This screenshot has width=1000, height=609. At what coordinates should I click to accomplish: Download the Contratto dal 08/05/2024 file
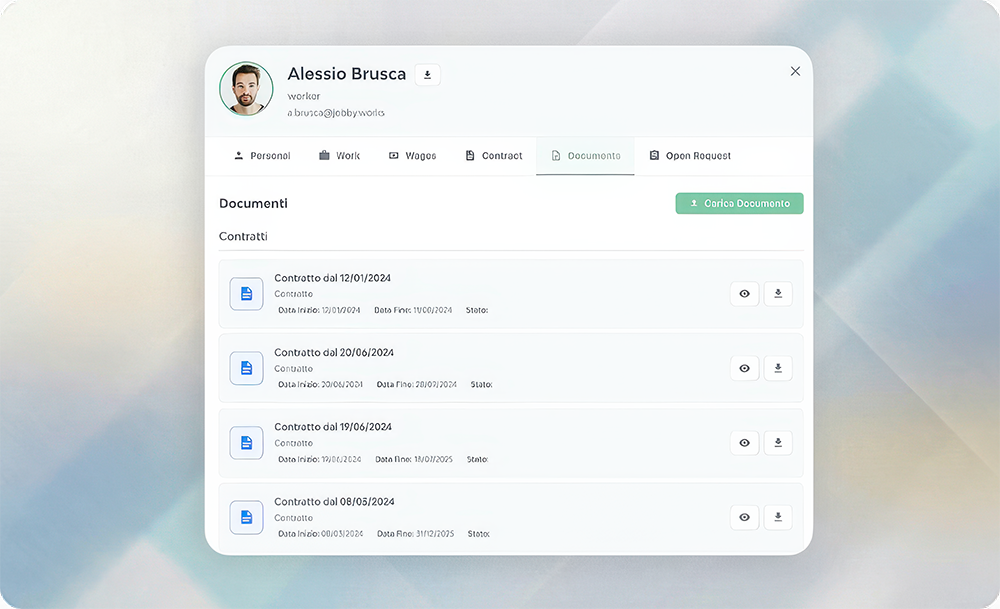[x=778, y=517]
